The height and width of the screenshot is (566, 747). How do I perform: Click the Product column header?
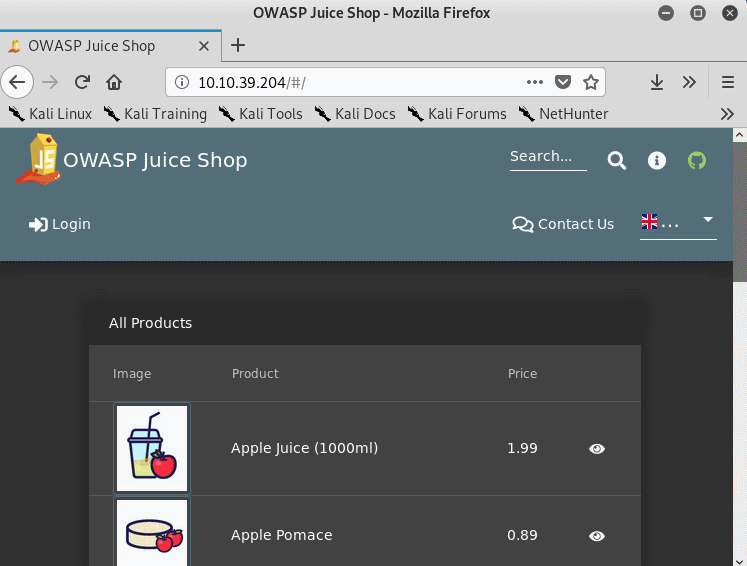(255, 374)
